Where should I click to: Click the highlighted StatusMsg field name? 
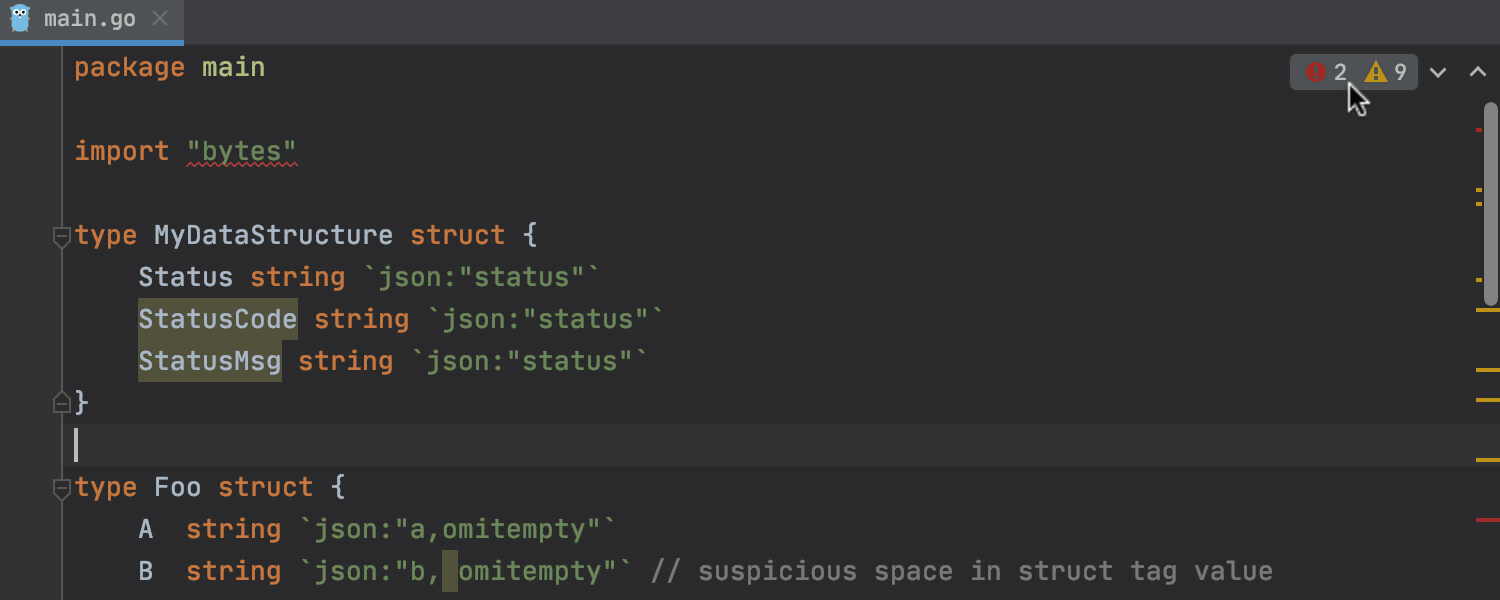(209, 362)
